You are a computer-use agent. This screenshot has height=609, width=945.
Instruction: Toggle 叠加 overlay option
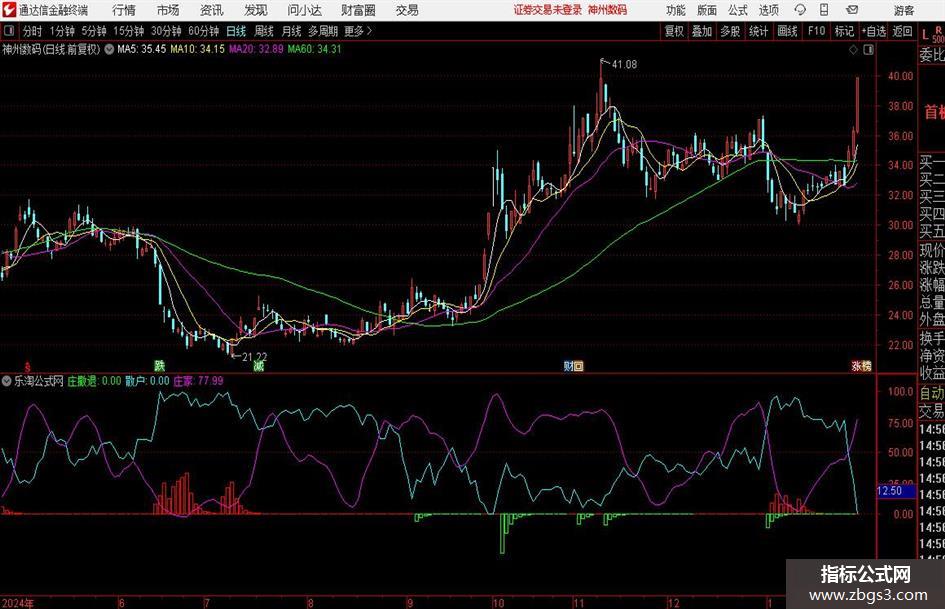click(702, 31)
